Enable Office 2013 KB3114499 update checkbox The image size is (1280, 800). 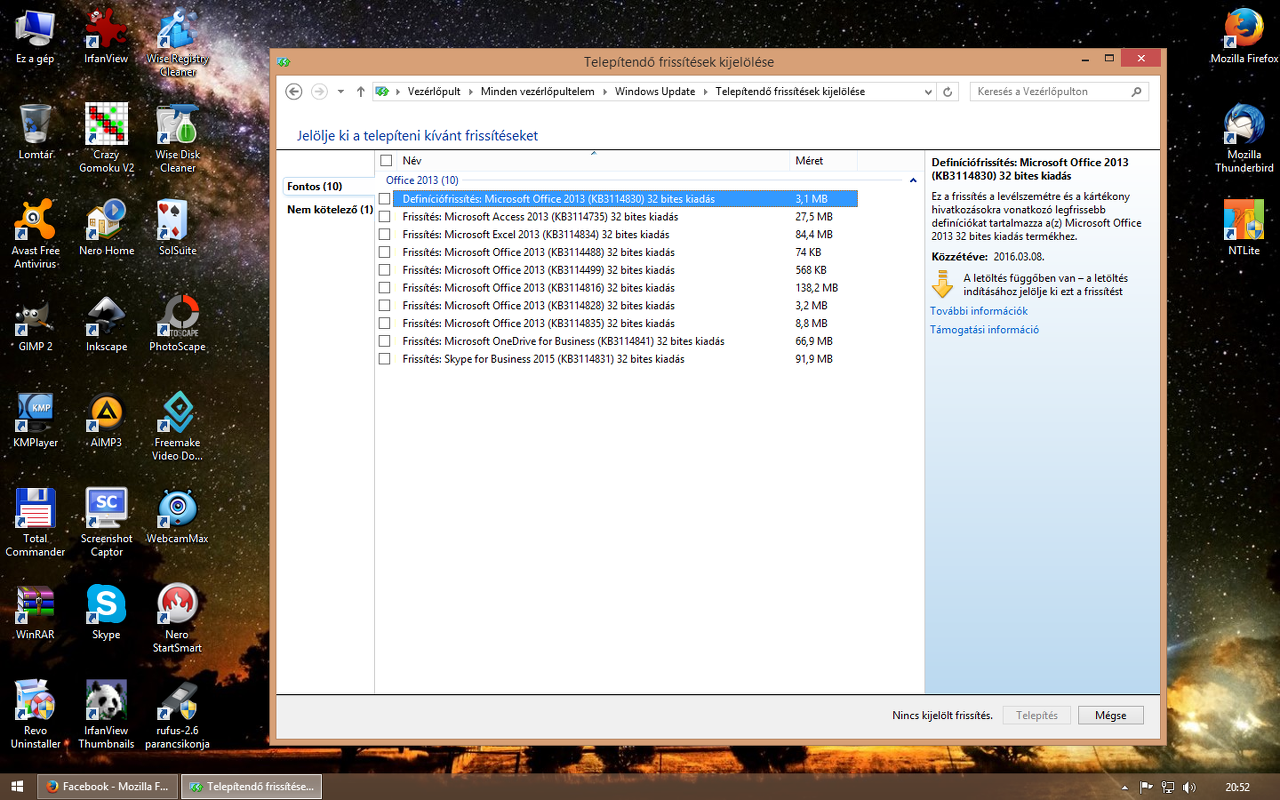385,270
